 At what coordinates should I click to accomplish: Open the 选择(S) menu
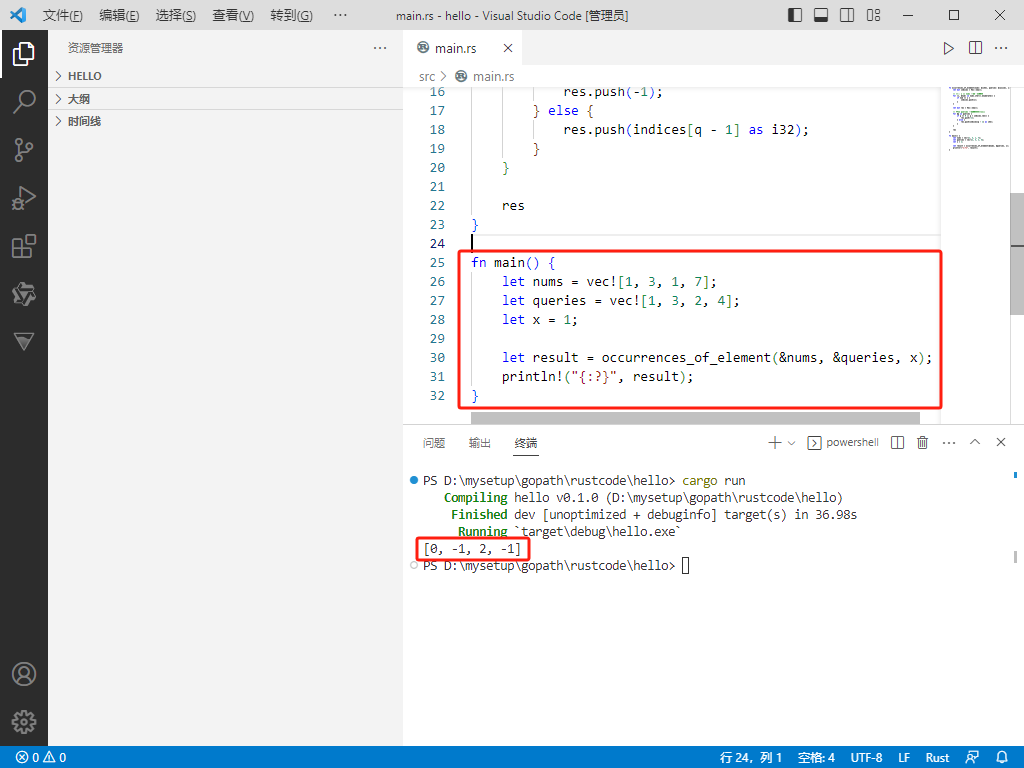(176, 15)
